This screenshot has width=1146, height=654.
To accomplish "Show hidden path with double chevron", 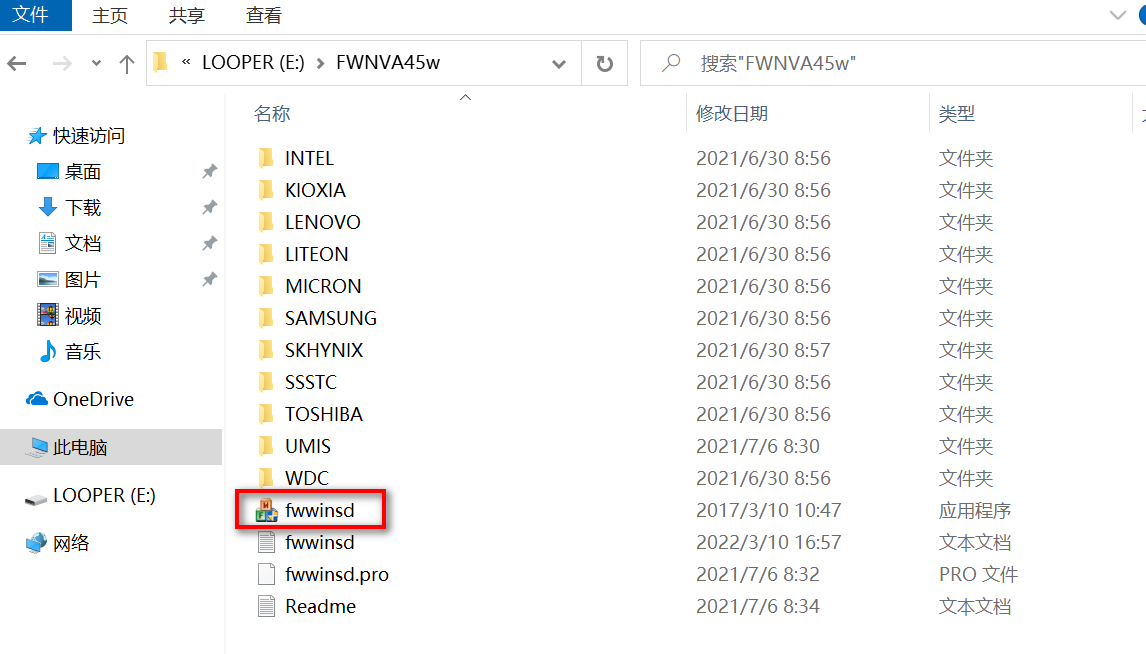I will 186,62.
